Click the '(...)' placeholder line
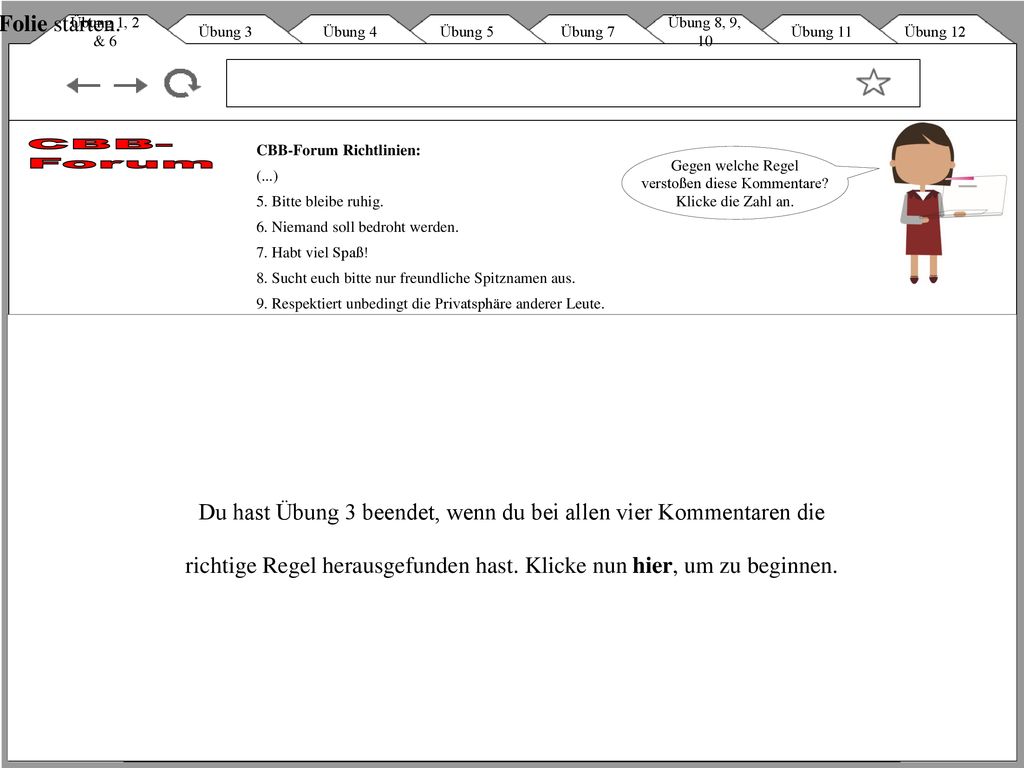1024x768 pixels. coord(267,176)
